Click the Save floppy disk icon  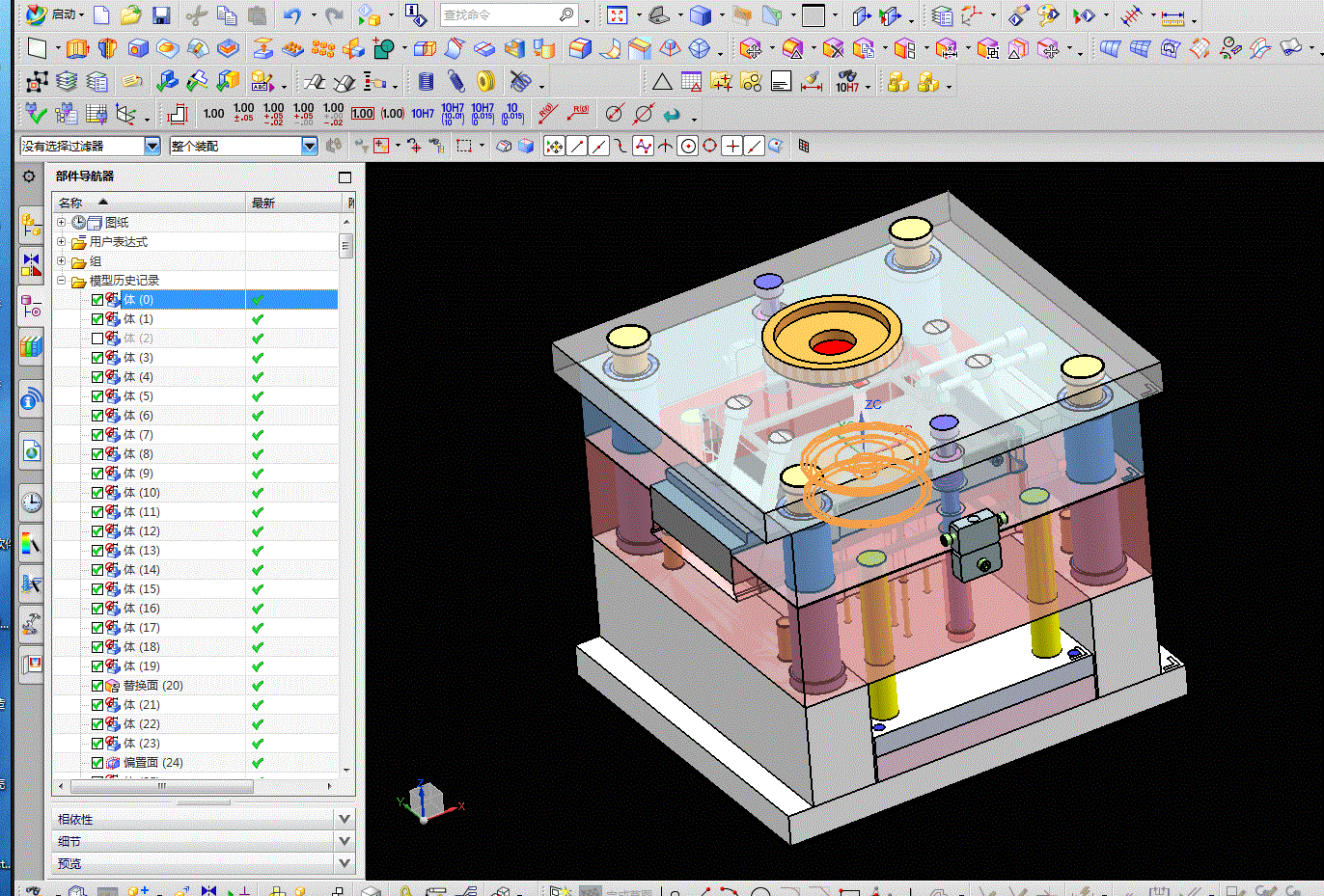(161, 15)
